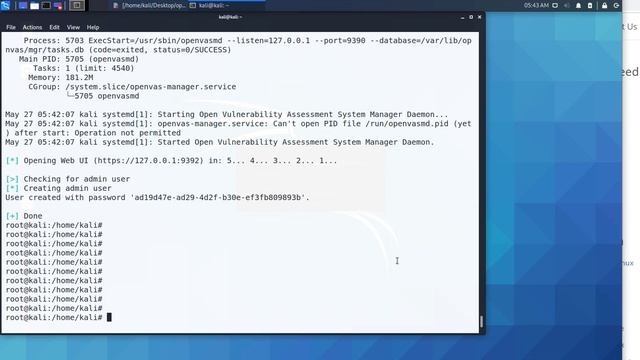Screen dimensions: 640x360
Task: Open the Actions menu
Action: (x=32, y=27)
